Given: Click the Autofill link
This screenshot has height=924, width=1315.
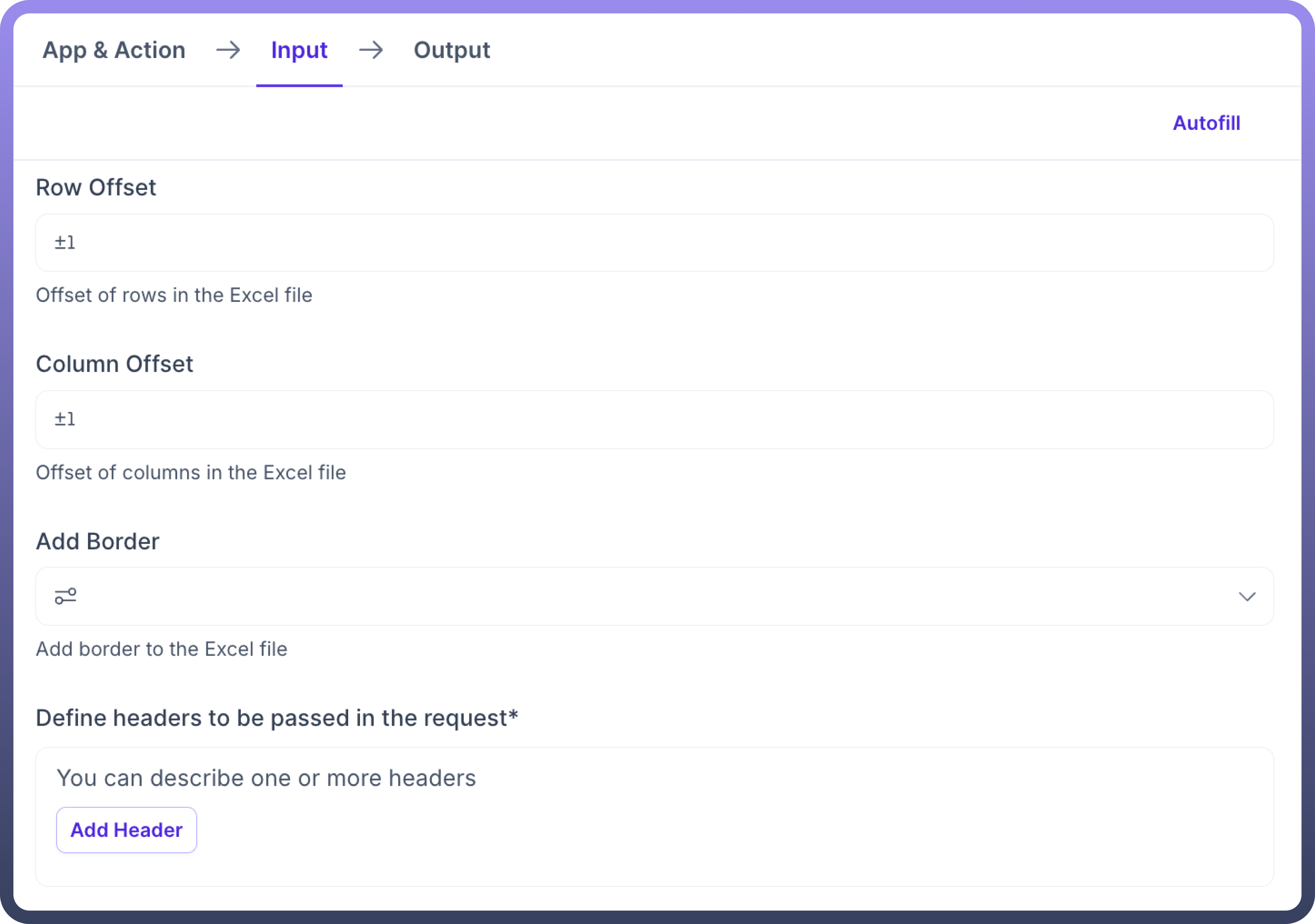Looking at the screenshot, I should coord(1206,123).
